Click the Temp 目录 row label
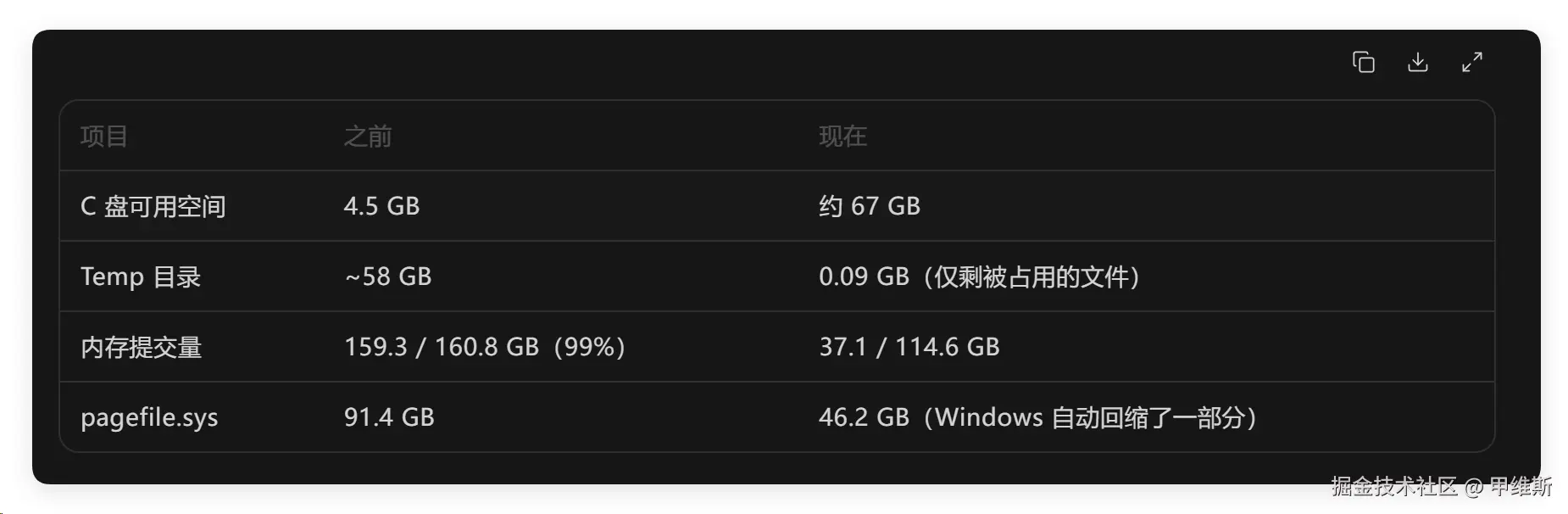 pyautogui.click(x=141, y=277)
